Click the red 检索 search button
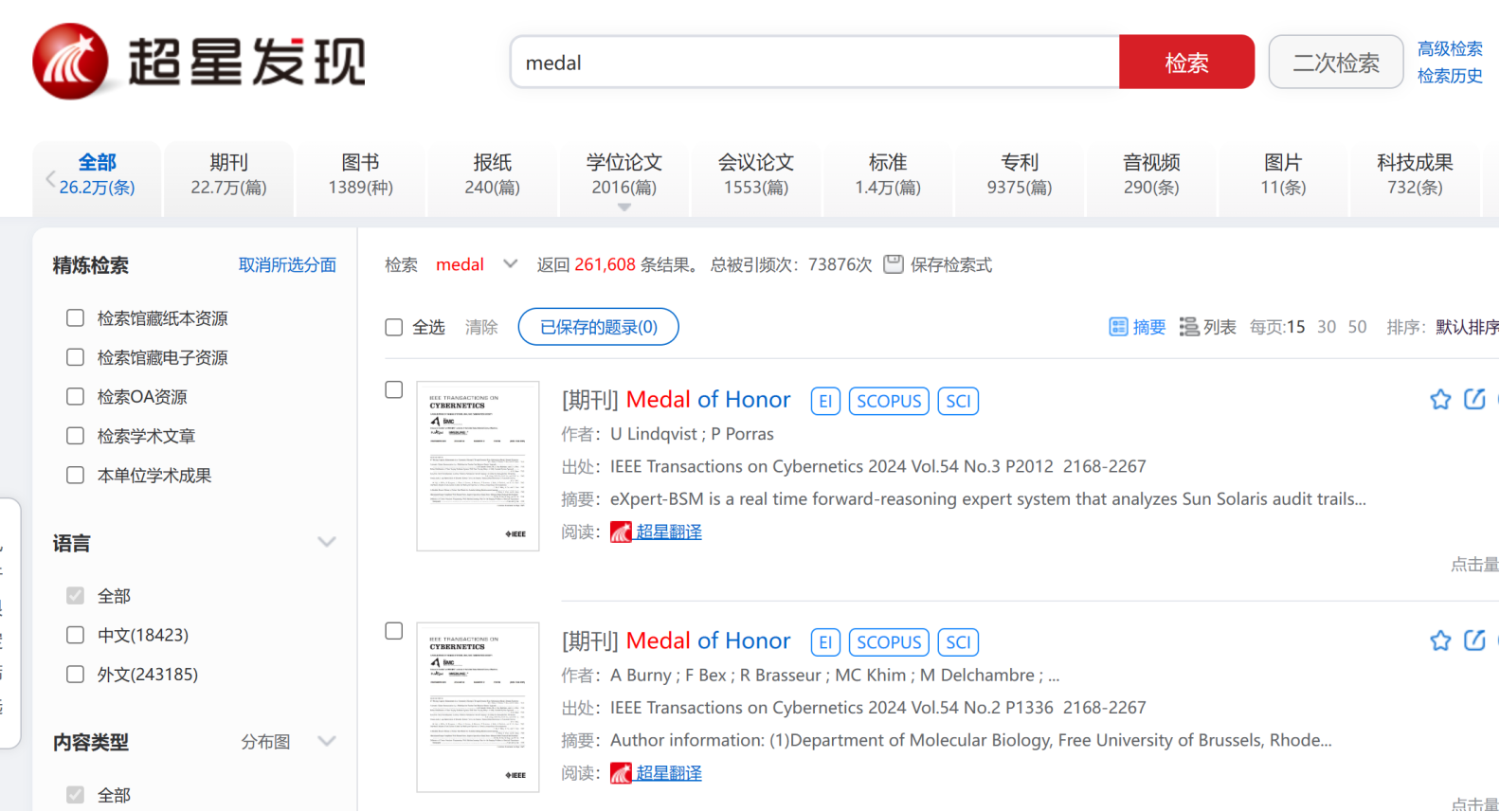 pos(1186,63)
